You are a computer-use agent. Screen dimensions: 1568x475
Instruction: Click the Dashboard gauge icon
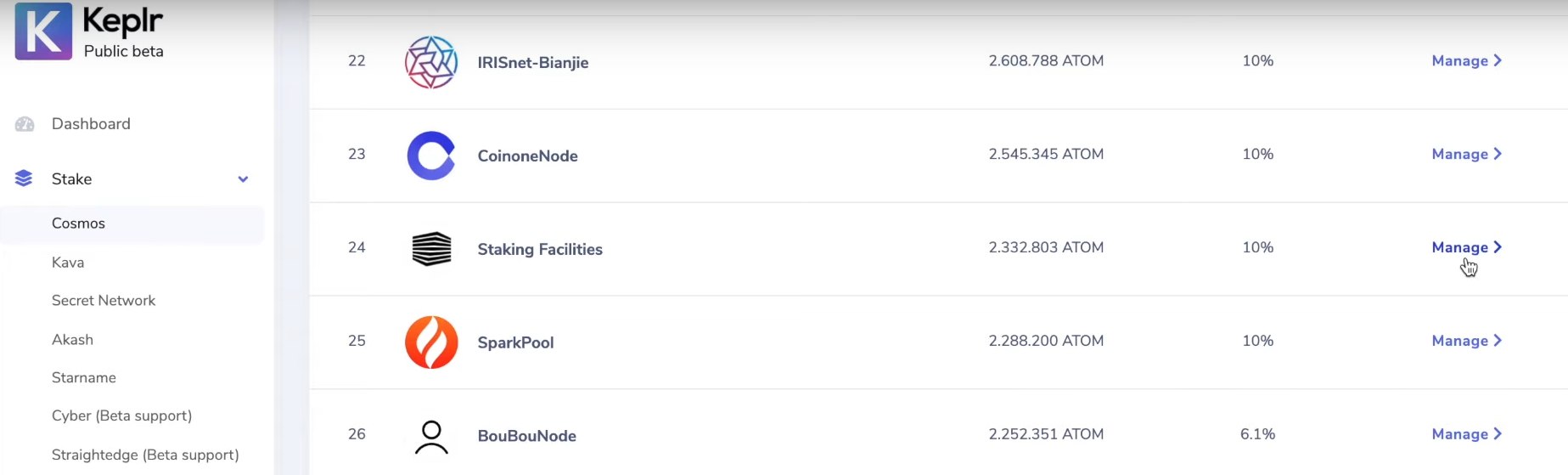pos(25,124)
